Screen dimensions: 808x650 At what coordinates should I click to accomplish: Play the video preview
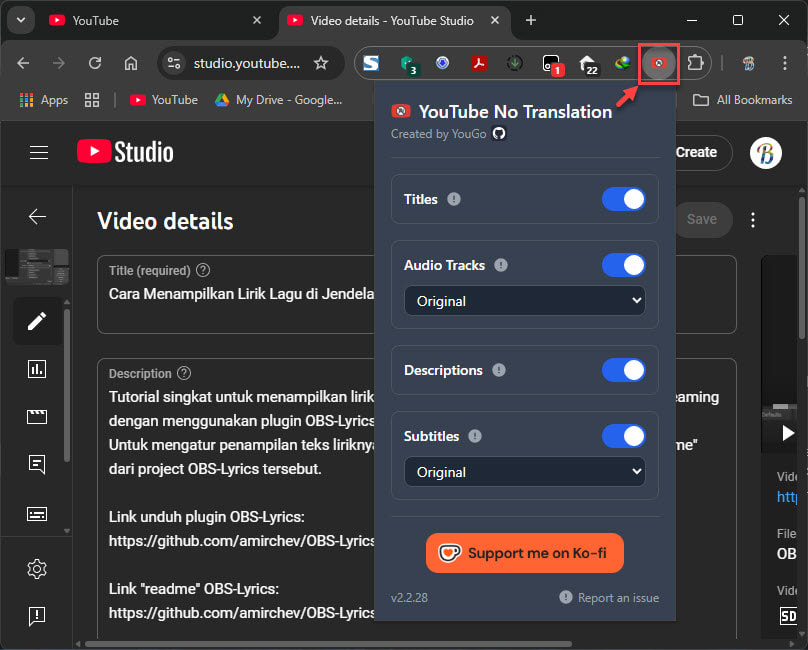[x=788, y=433]
